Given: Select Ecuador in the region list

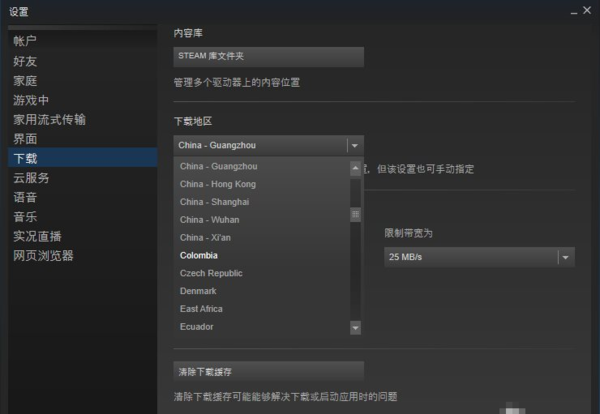Looking at the screenshot, I should coord(262,327).
